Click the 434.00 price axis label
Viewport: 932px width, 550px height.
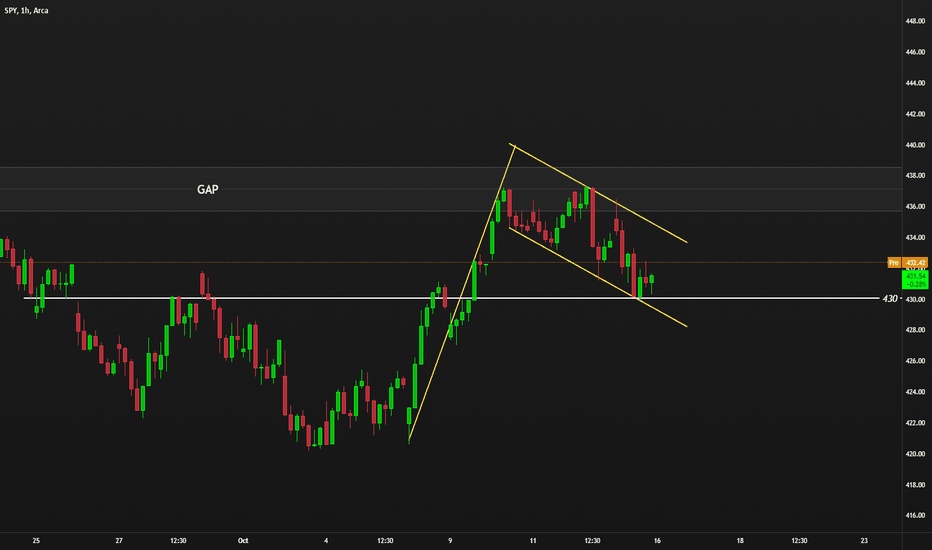point(915,237)
